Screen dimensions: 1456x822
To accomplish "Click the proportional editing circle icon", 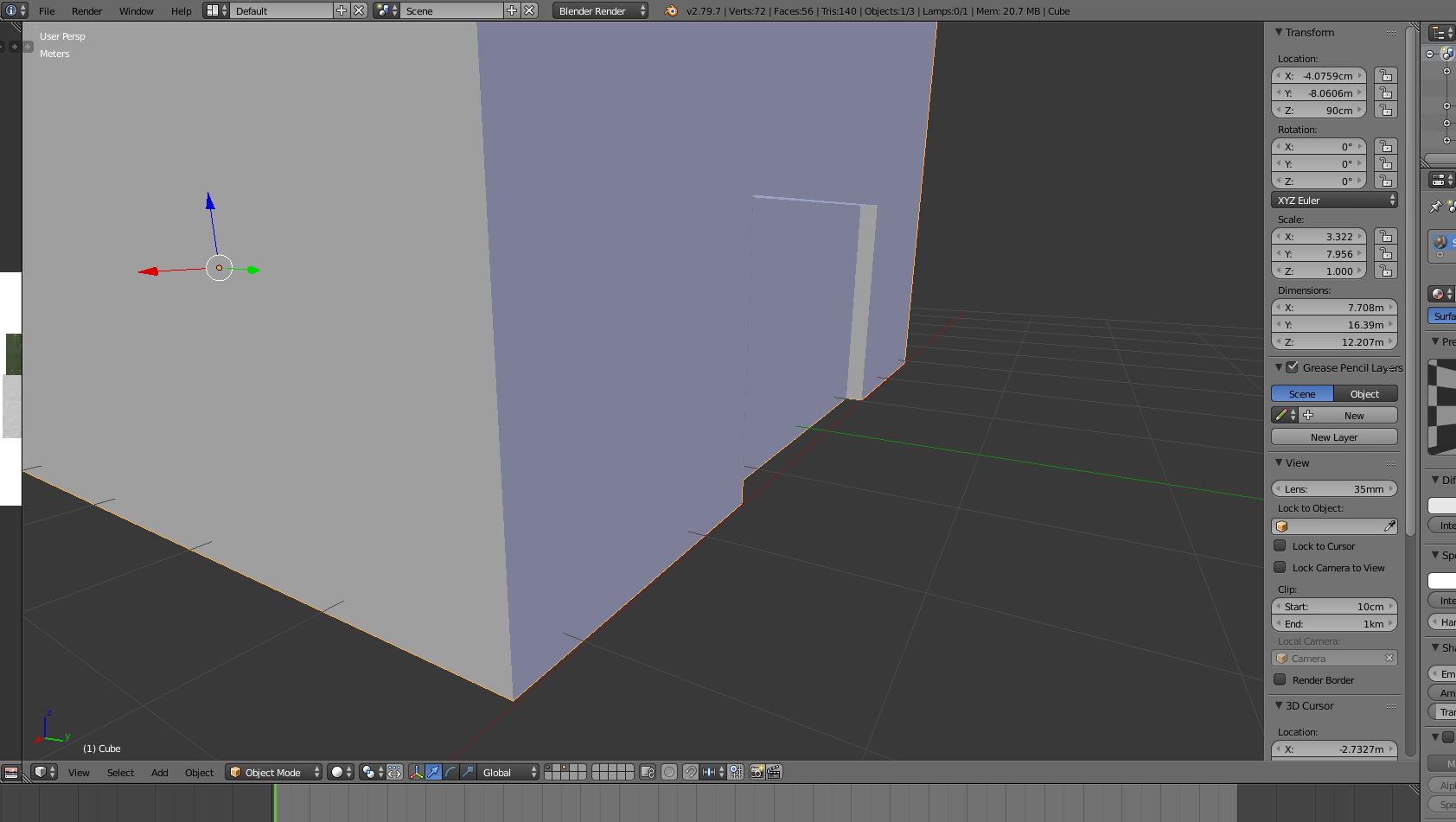I will tap(669, 772).
